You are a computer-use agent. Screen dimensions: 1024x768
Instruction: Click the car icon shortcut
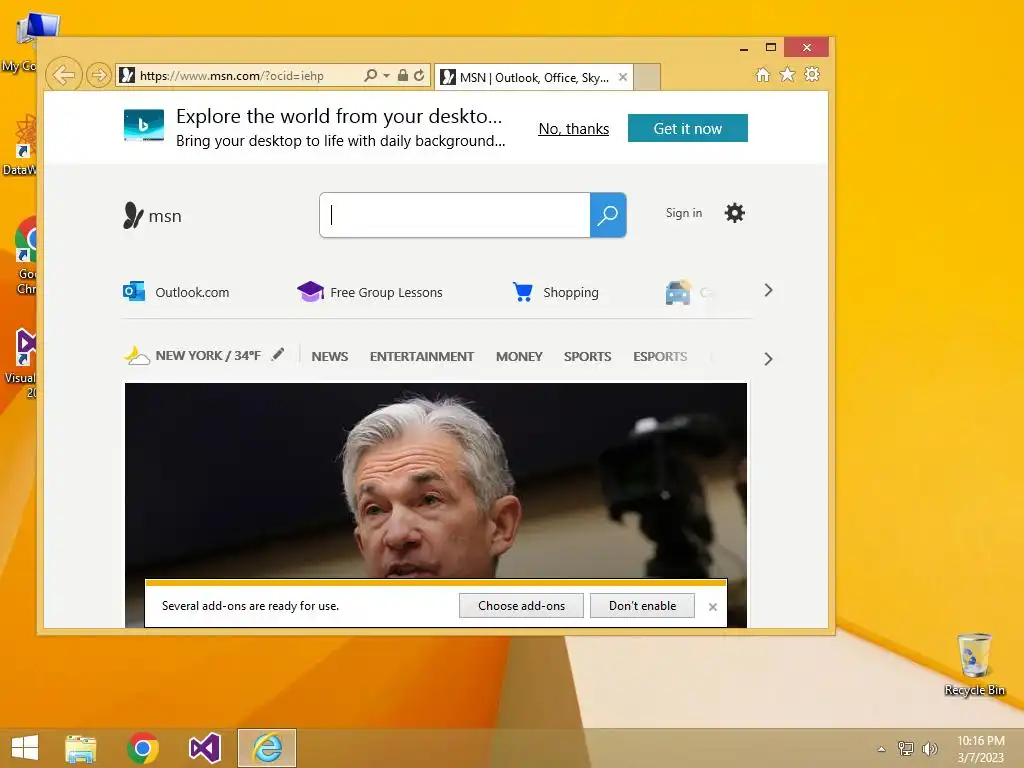click(678, 293)
